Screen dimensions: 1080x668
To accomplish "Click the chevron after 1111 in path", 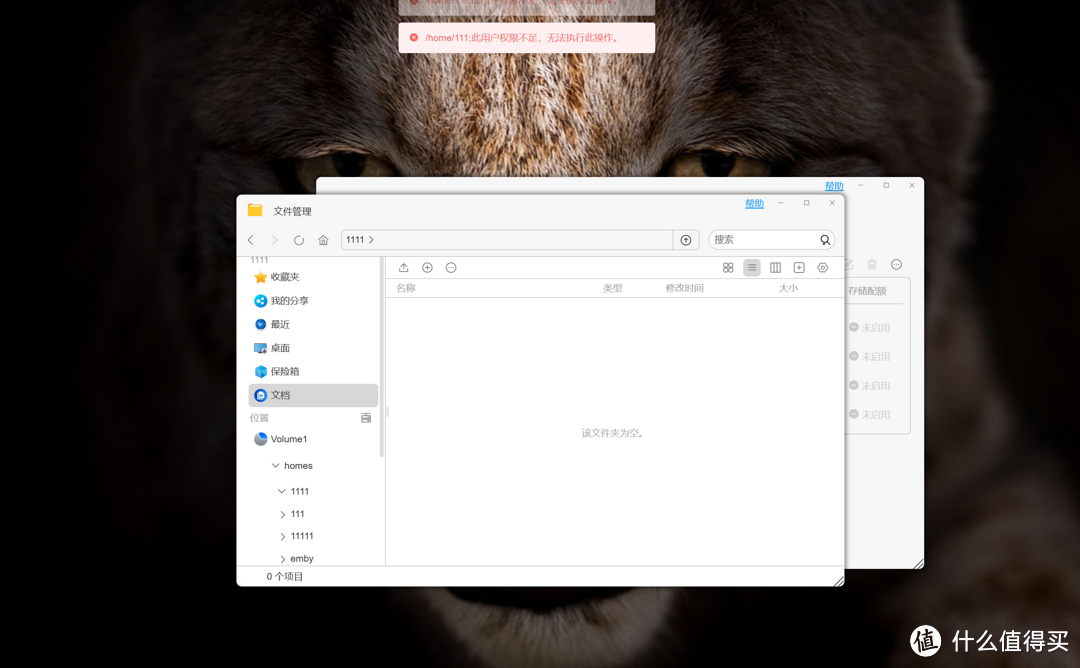I will (371, 240).
